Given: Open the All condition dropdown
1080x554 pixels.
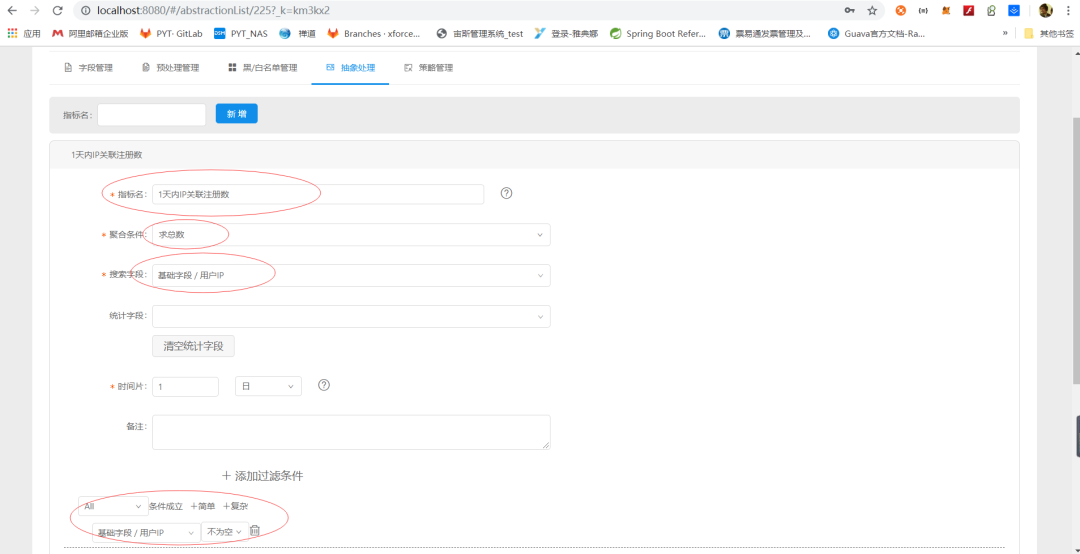Looking at the screenshot, I should 113,506.
